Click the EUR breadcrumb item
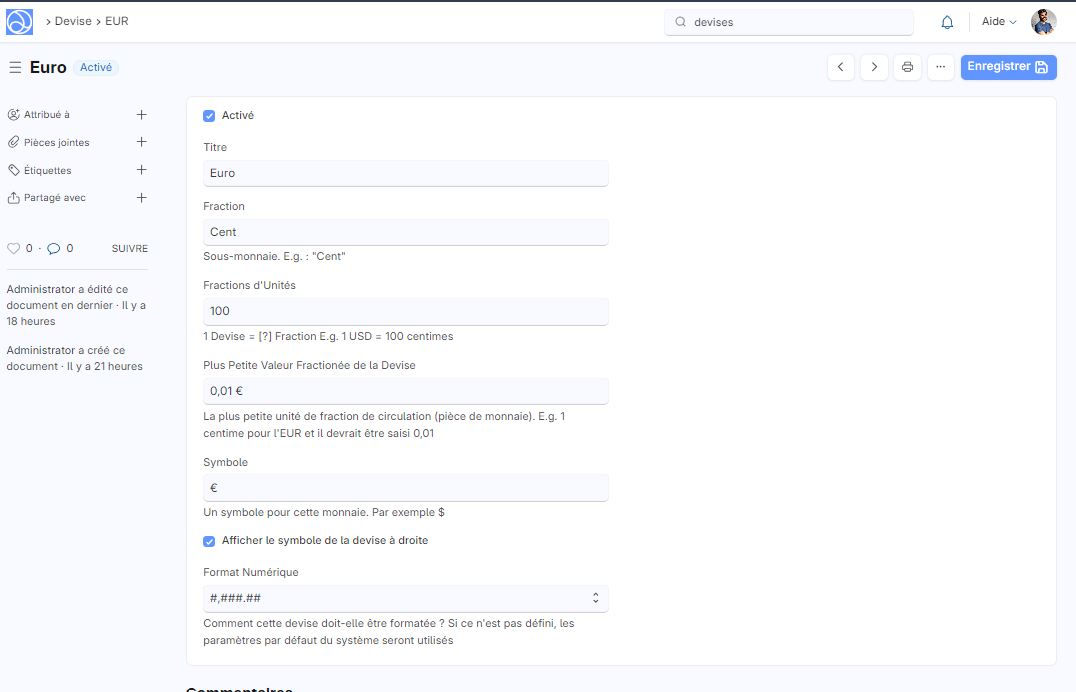The width and height of the screenshot is (1076, 692). [117, 21]
